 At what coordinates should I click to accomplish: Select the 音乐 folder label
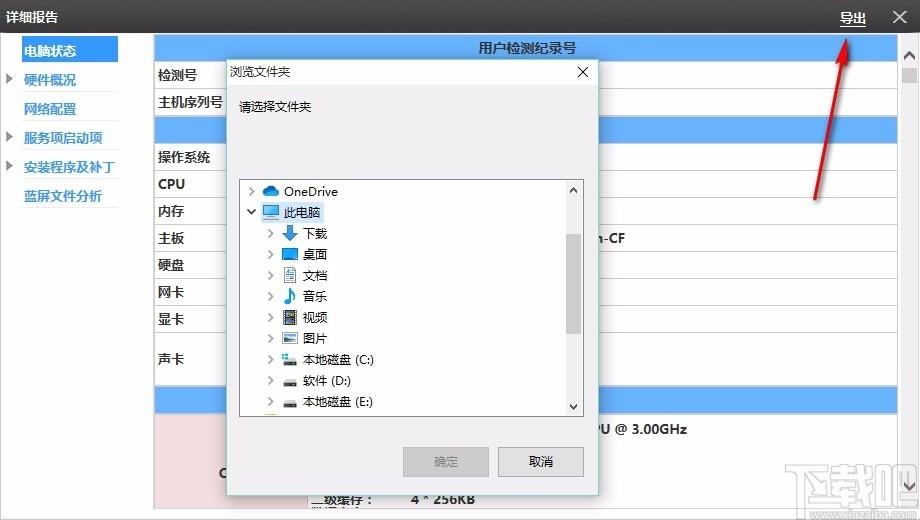coord(315,297)
